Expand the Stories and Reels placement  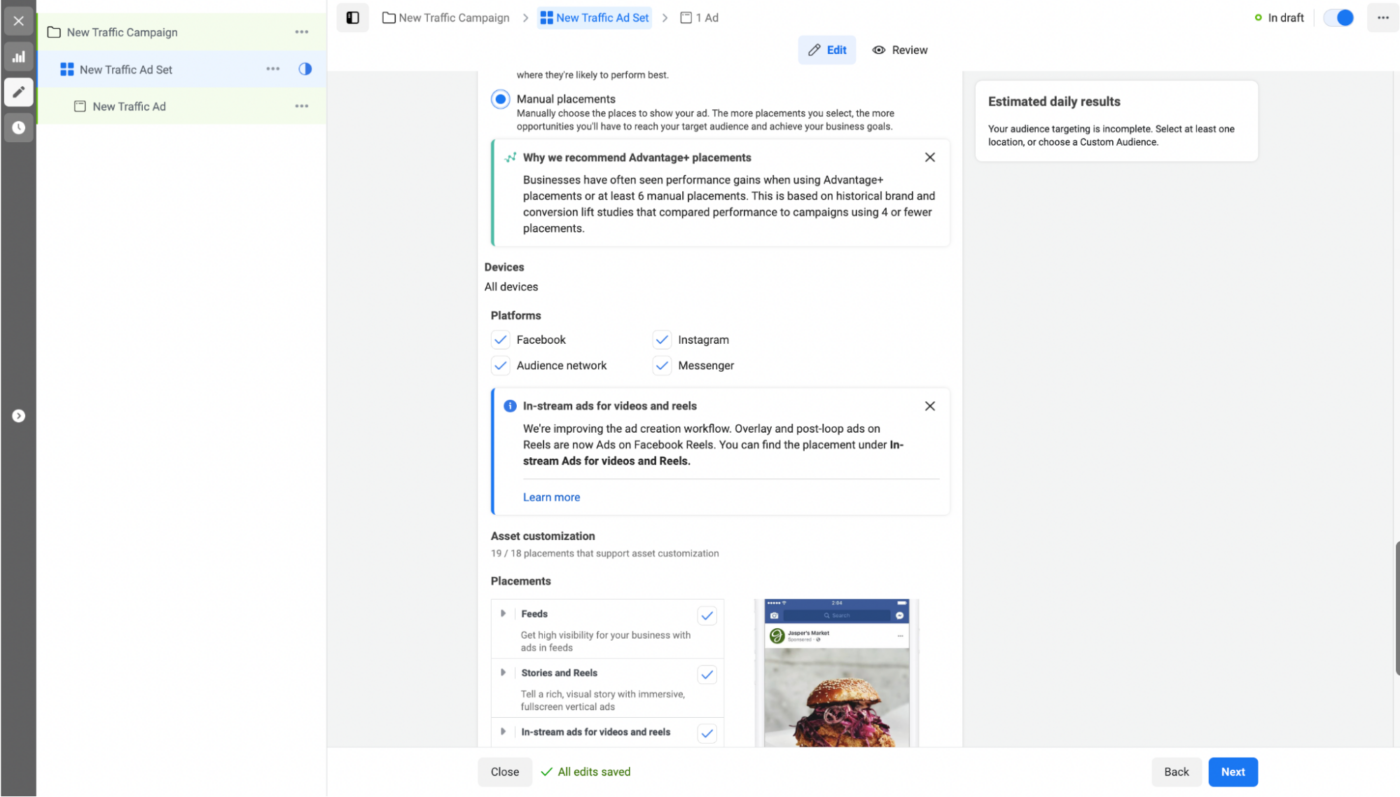click(505, 673)
